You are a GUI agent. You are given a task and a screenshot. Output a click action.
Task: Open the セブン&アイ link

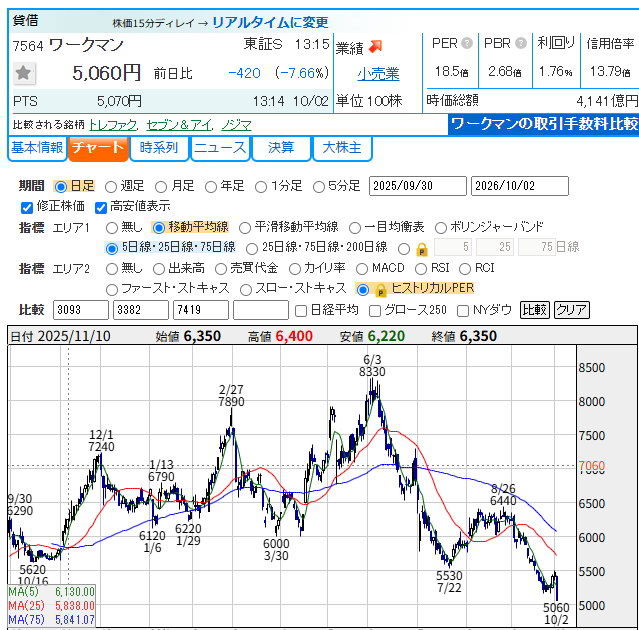click(179, 125)
